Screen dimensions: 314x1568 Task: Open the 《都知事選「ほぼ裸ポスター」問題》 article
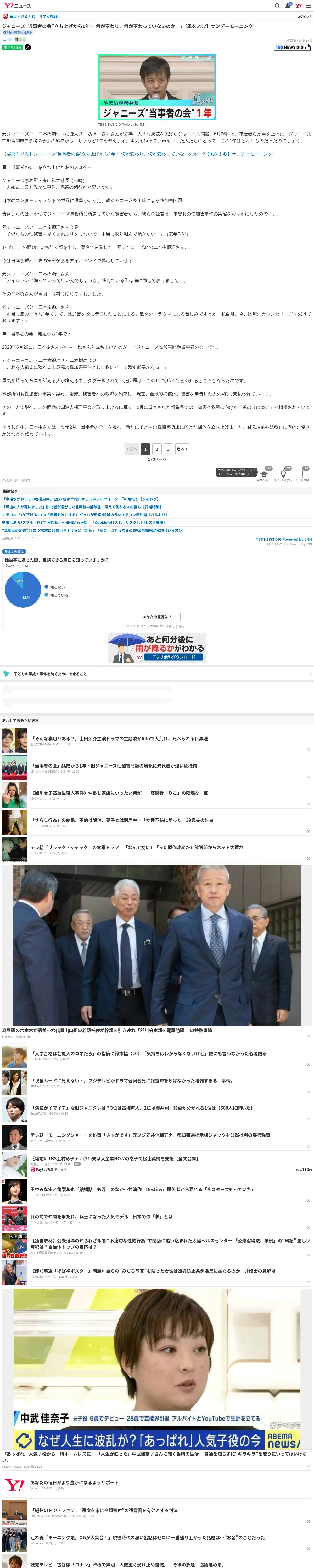tap(153, 1271)
